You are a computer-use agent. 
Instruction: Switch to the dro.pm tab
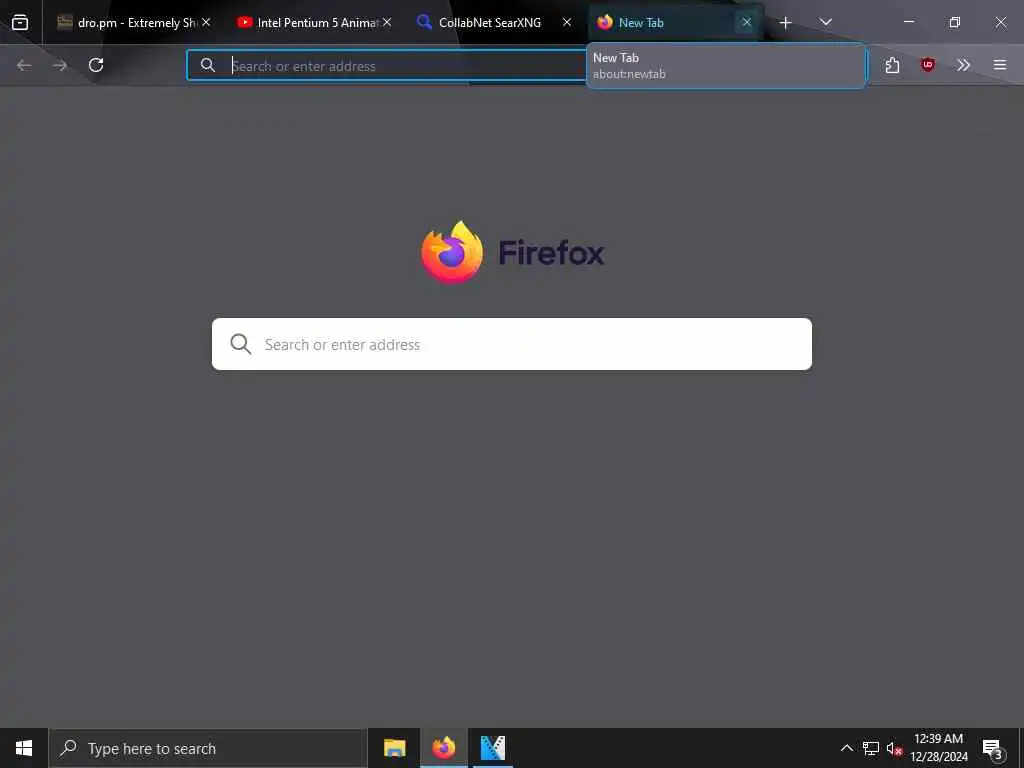[134, 22]
